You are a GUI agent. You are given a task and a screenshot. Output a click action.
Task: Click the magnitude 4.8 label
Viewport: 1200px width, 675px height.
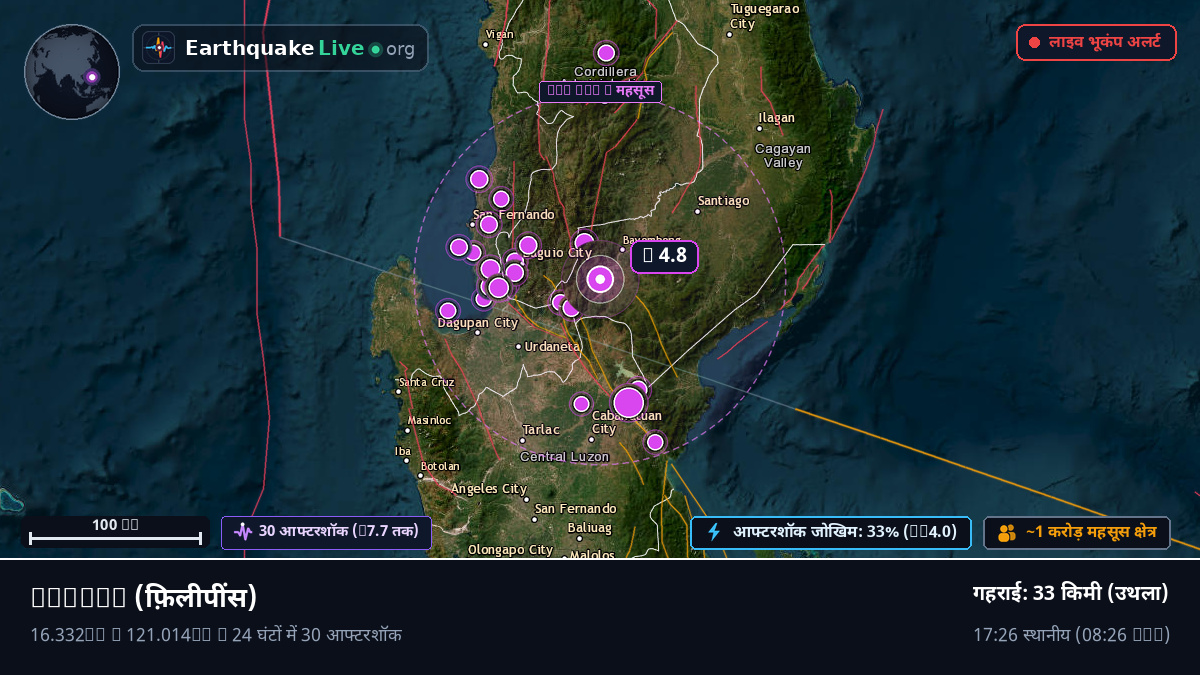pos(664,257)
